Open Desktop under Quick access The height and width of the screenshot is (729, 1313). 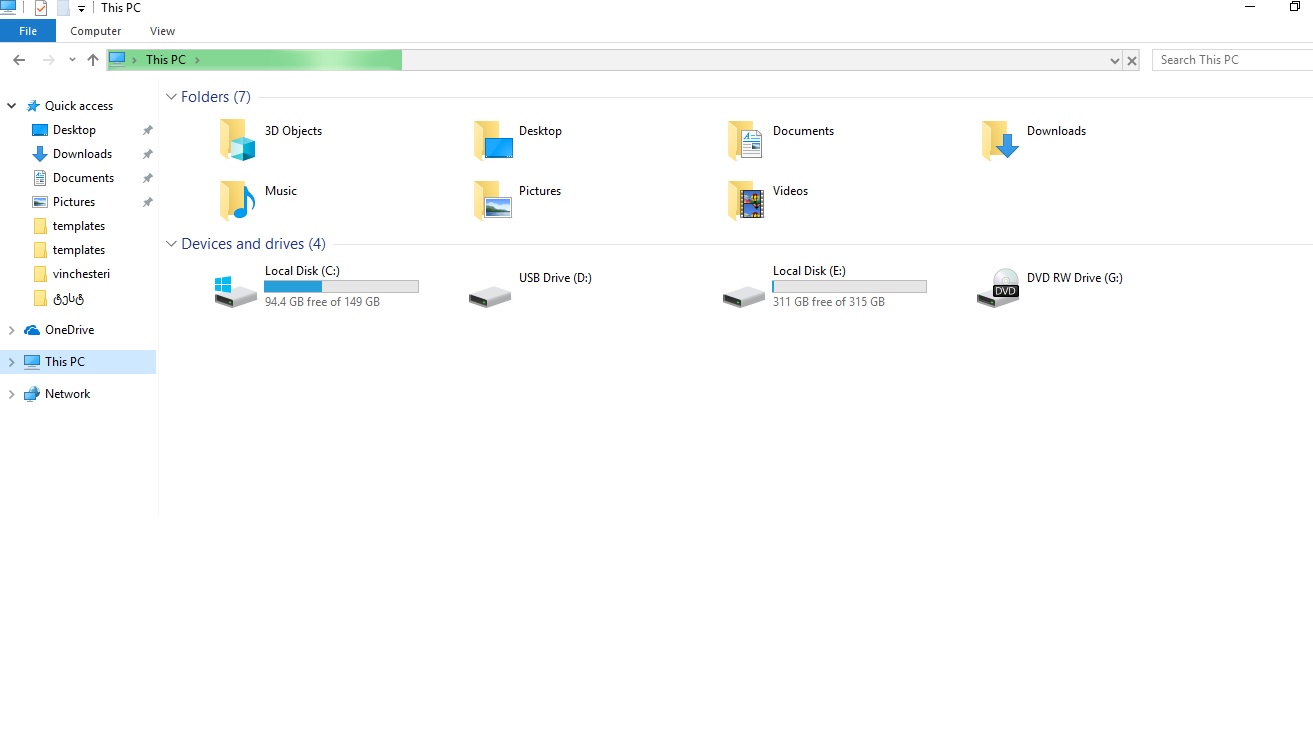point(74,130)
